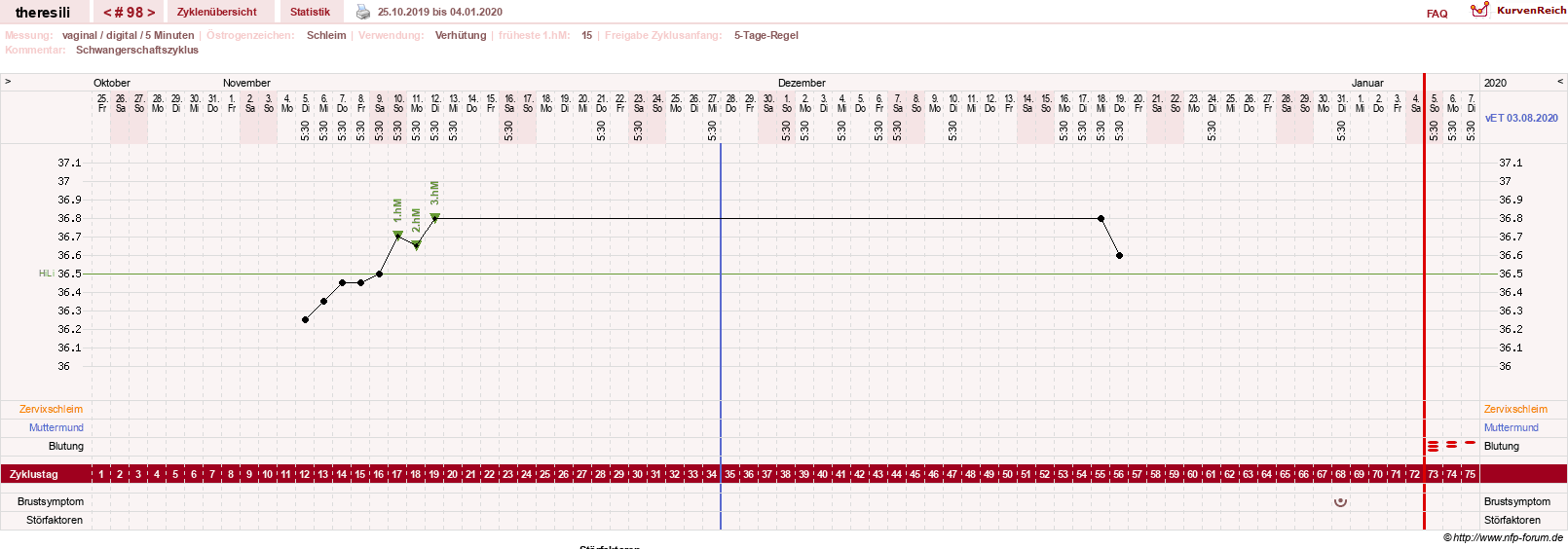Print the cycle chart via printer icon

tap(363, 12)
